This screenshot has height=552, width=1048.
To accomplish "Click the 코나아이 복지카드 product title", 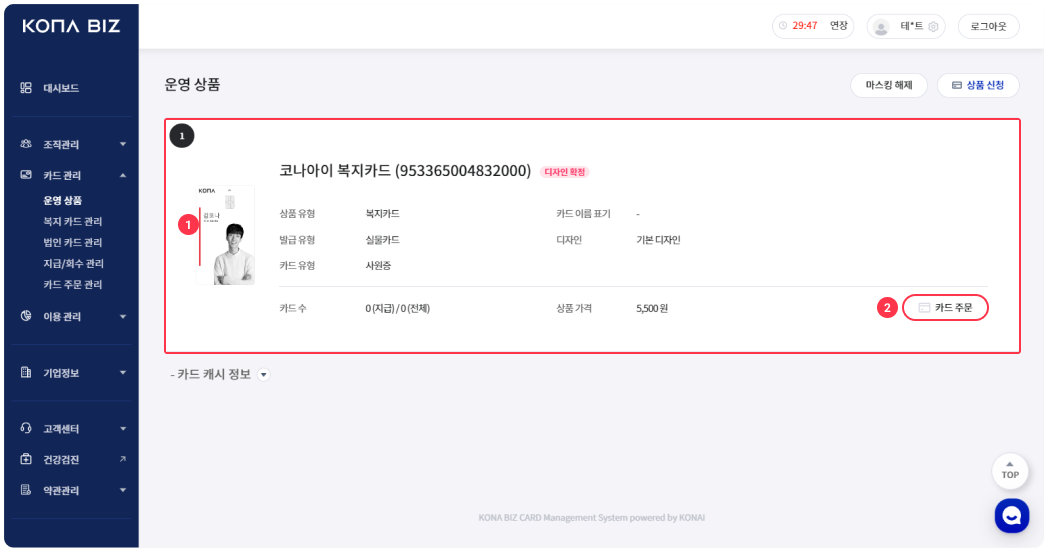I will tap(405, 170).
